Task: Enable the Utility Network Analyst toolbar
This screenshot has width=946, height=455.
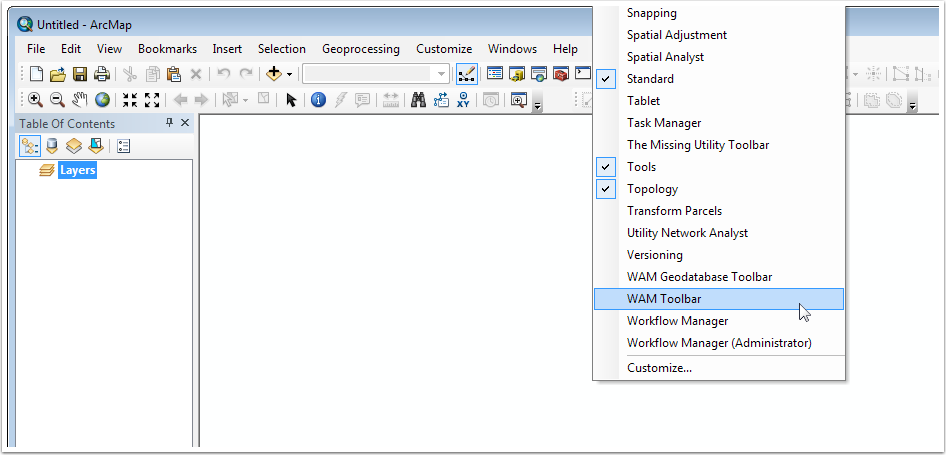Action: [x=719, y=233]
